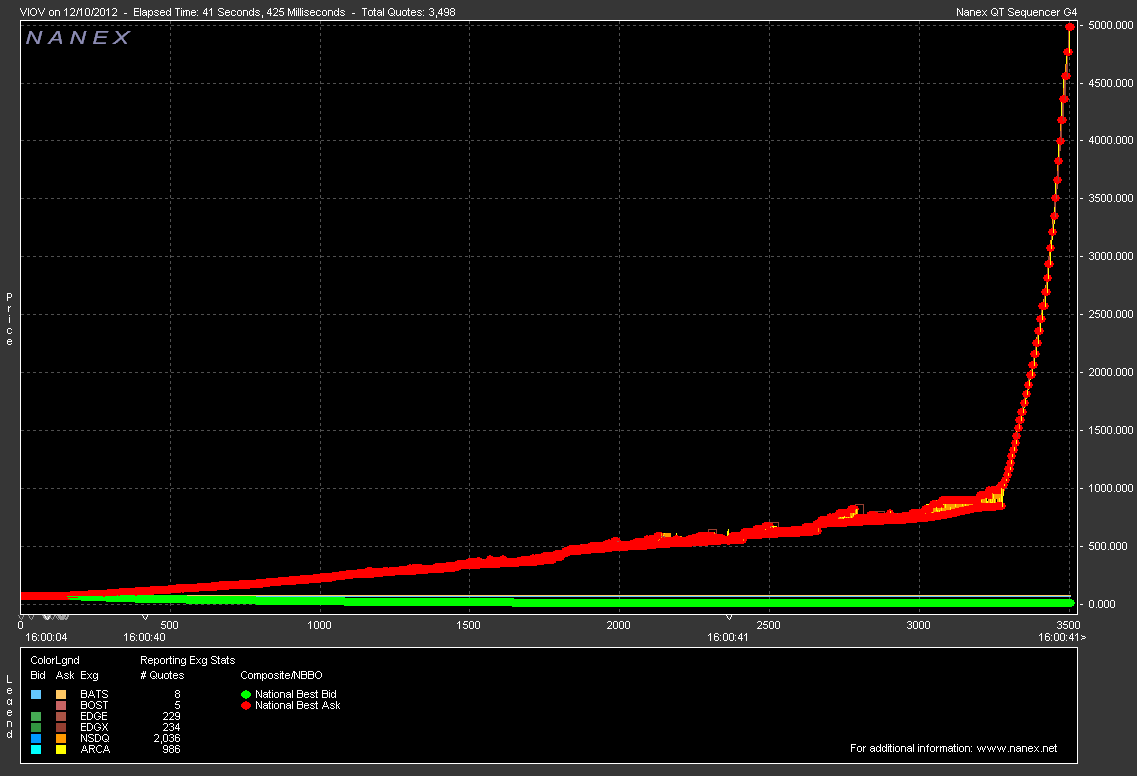Click the '3500' quote-sequence axis label
1137x776 pixels.
(x=1069, y=625)
